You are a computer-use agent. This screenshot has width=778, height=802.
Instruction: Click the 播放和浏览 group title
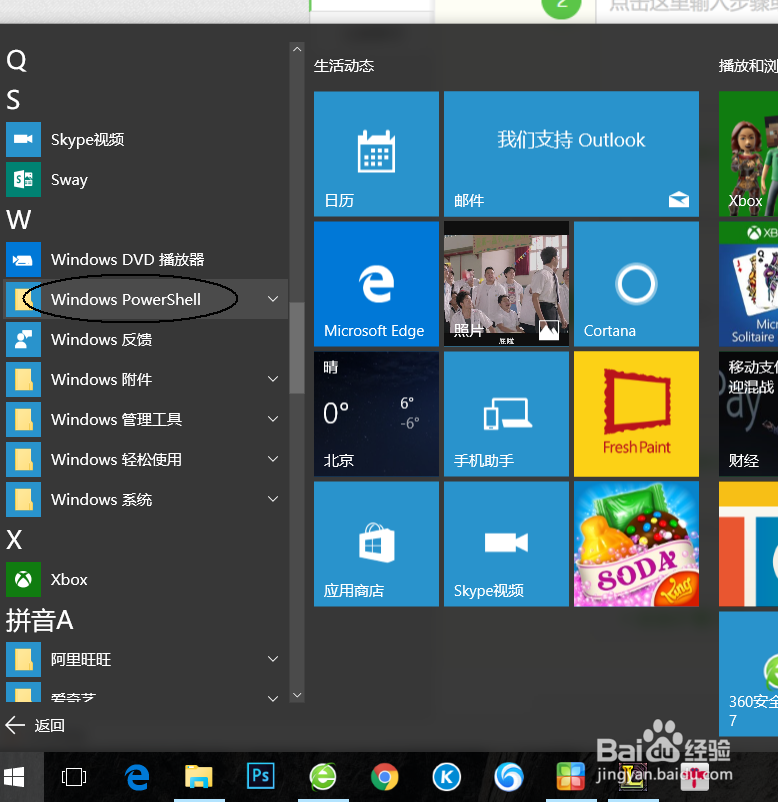(748, 65)
